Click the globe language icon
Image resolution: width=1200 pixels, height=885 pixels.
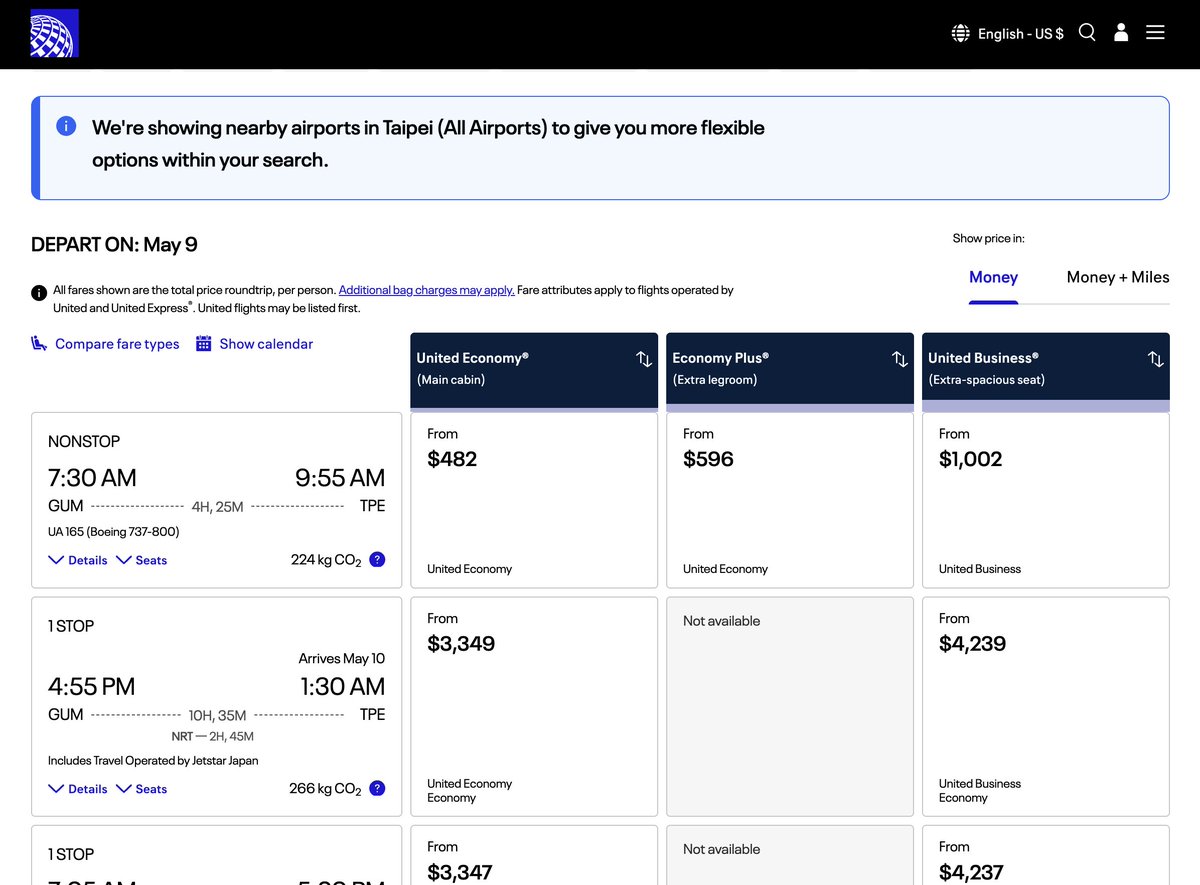(x=960, y=34)
